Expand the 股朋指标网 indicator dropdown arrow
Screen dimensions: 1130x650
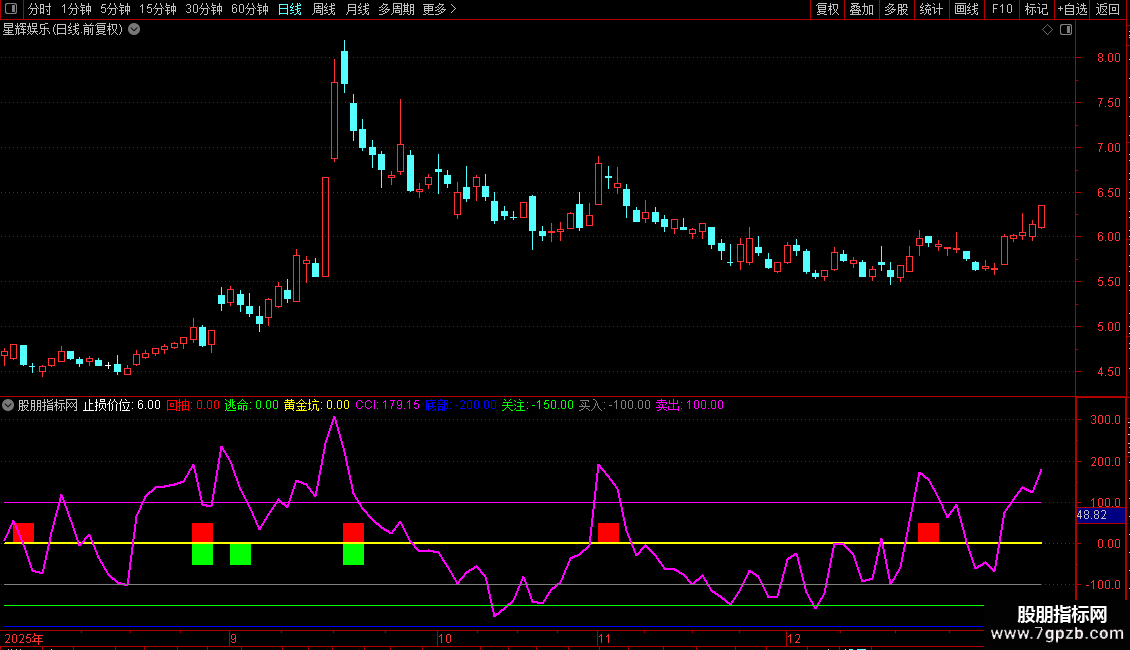point(9,406)
